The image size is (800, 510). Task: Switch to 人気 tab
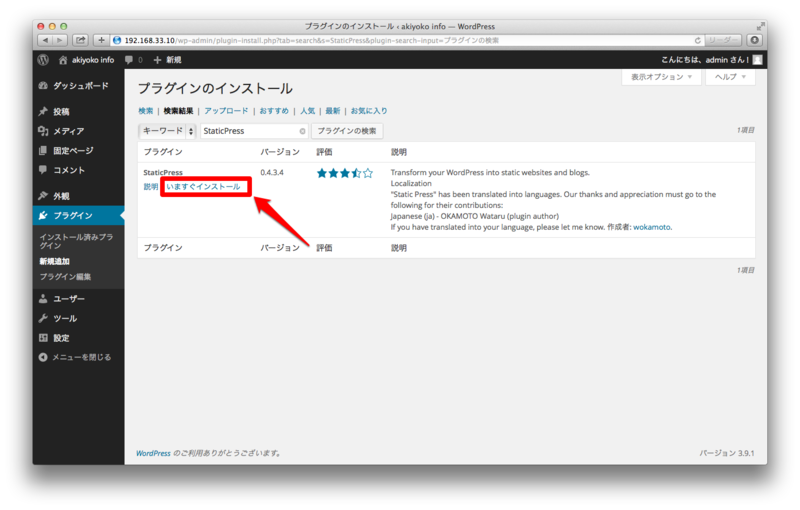(x=307, y=111)
